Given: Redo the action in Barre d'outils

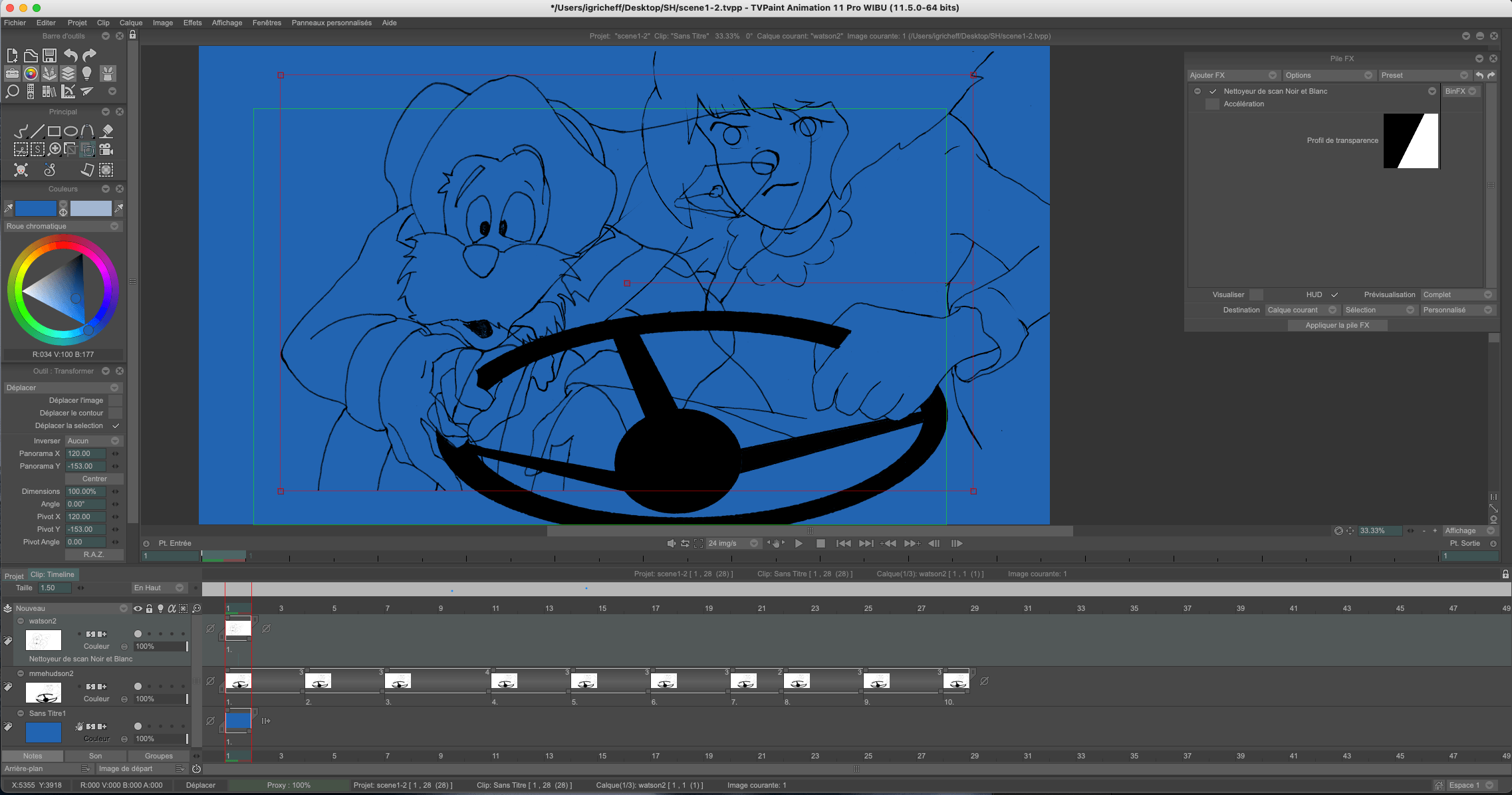Looking at the screenshot, I should point(89,55).
